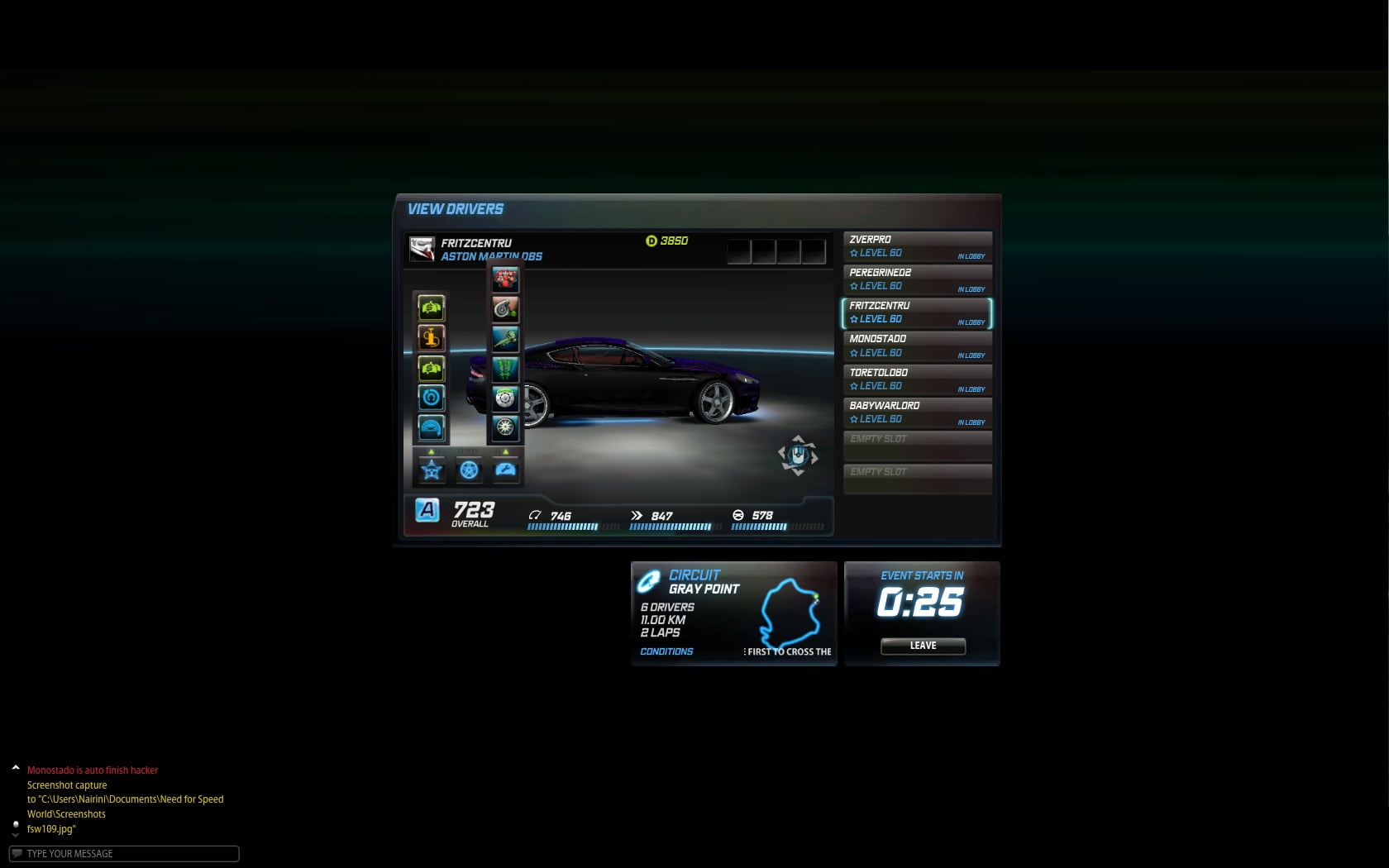
Task: Click the green transmission part icon
Action: coord(505,338)
